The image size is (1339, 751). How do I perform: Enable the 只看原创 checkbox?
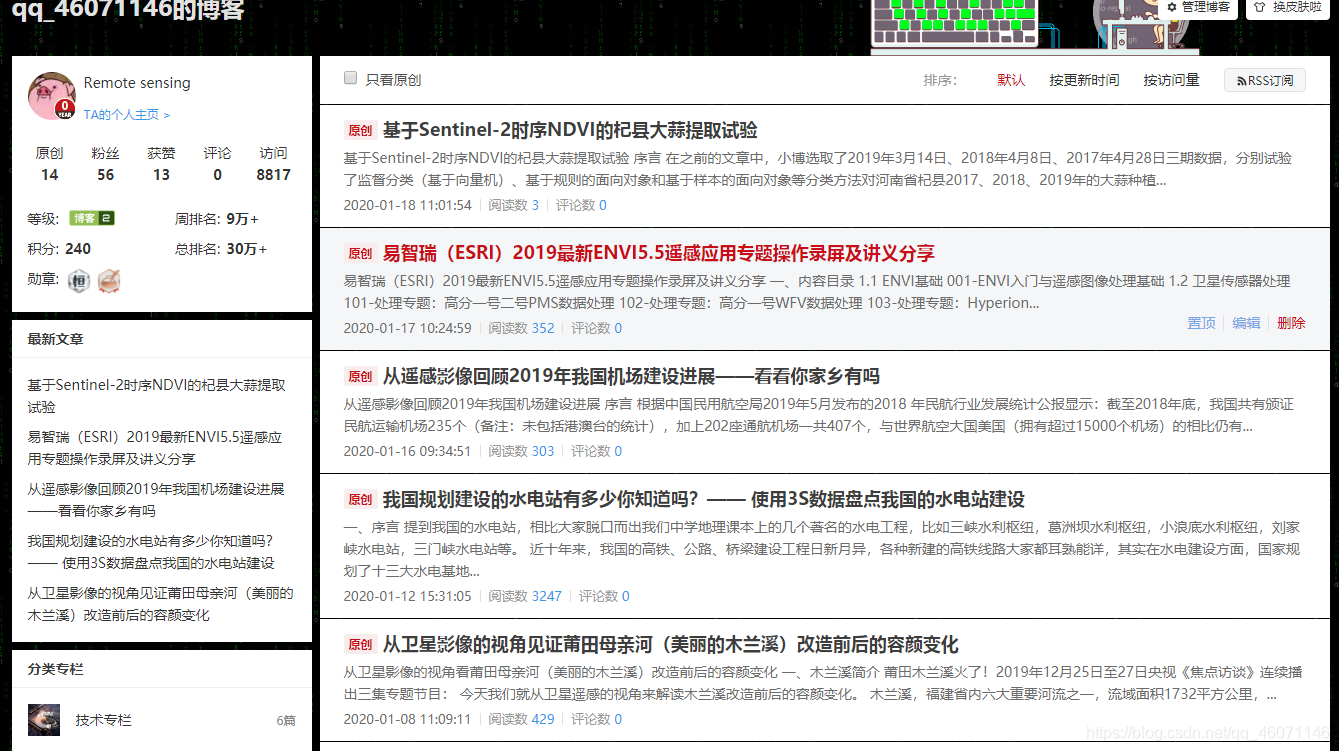point(350,76)
